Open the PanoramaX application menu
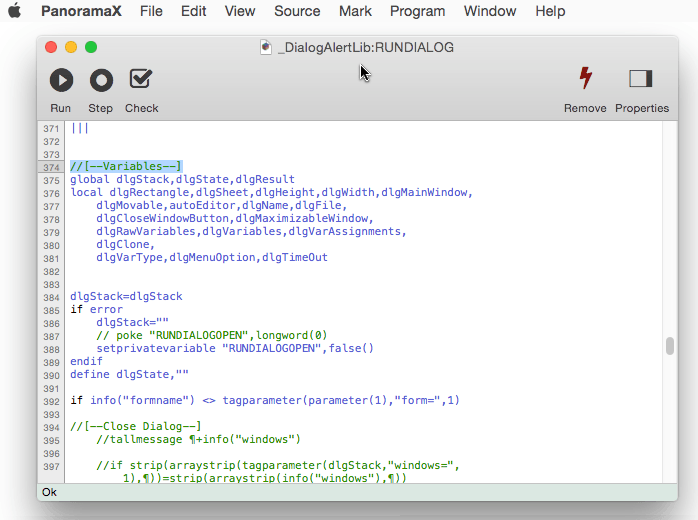Viewport: 698px width, 520px height. (83, 12)
